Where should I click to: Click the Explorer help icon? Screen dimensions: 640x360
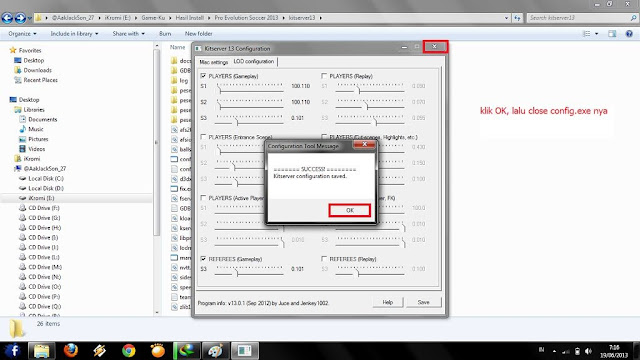tap(629, 34)
